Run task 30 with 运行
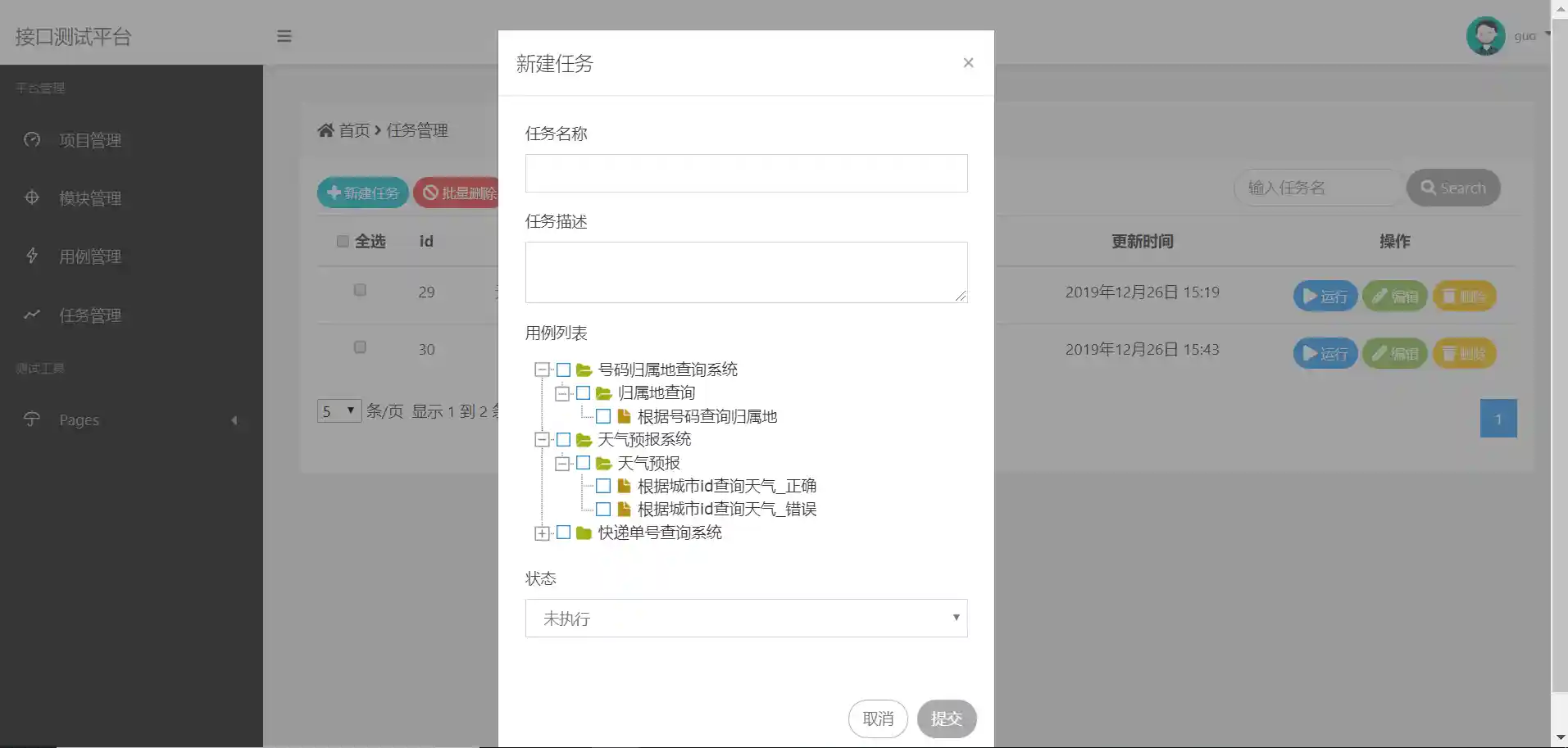Viewport: 1568px width, 748px height. [1325, 353]
